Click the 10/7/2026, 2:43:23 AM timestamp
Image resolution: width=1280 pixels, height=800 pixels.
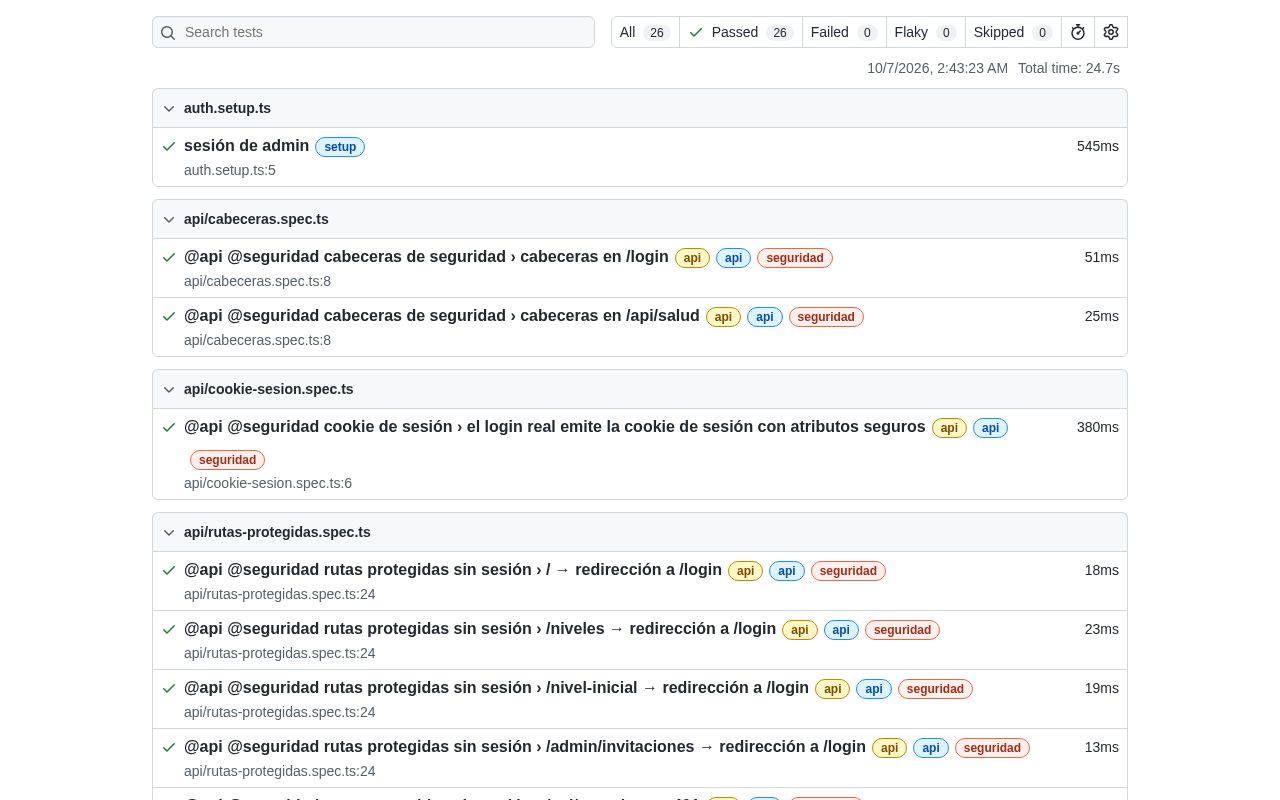tap(938, 68)
